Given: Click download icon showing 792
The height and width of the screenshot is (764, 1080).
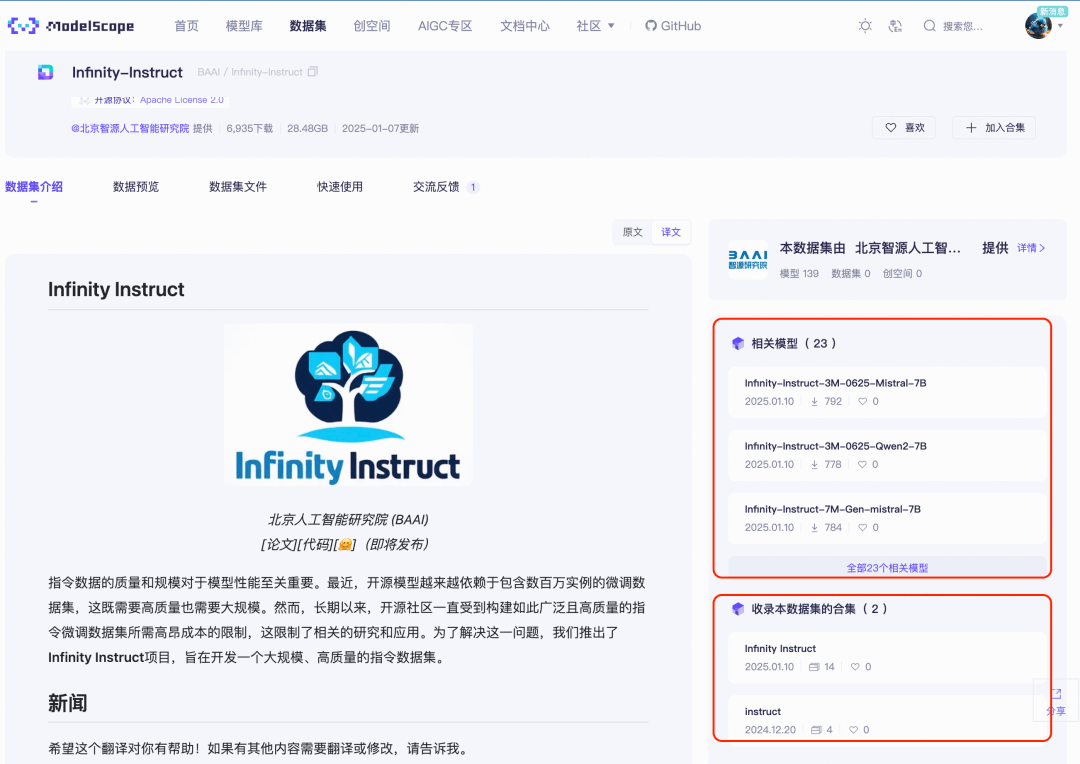Looking at the screenshot, I should [x=814, y=402].
